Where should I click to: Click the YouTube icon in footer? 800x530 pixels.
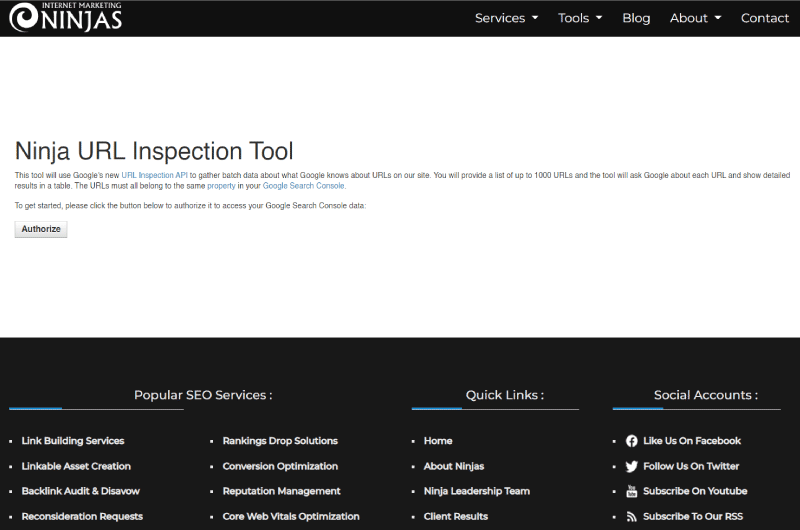tap(632, 491)
